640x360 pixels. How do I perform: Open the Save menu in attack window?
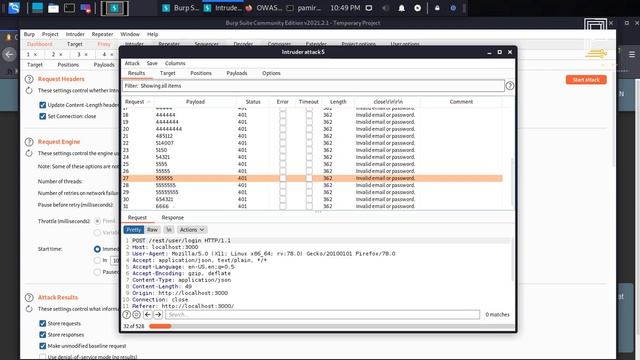pyautogui.click(x=152, y=63)
